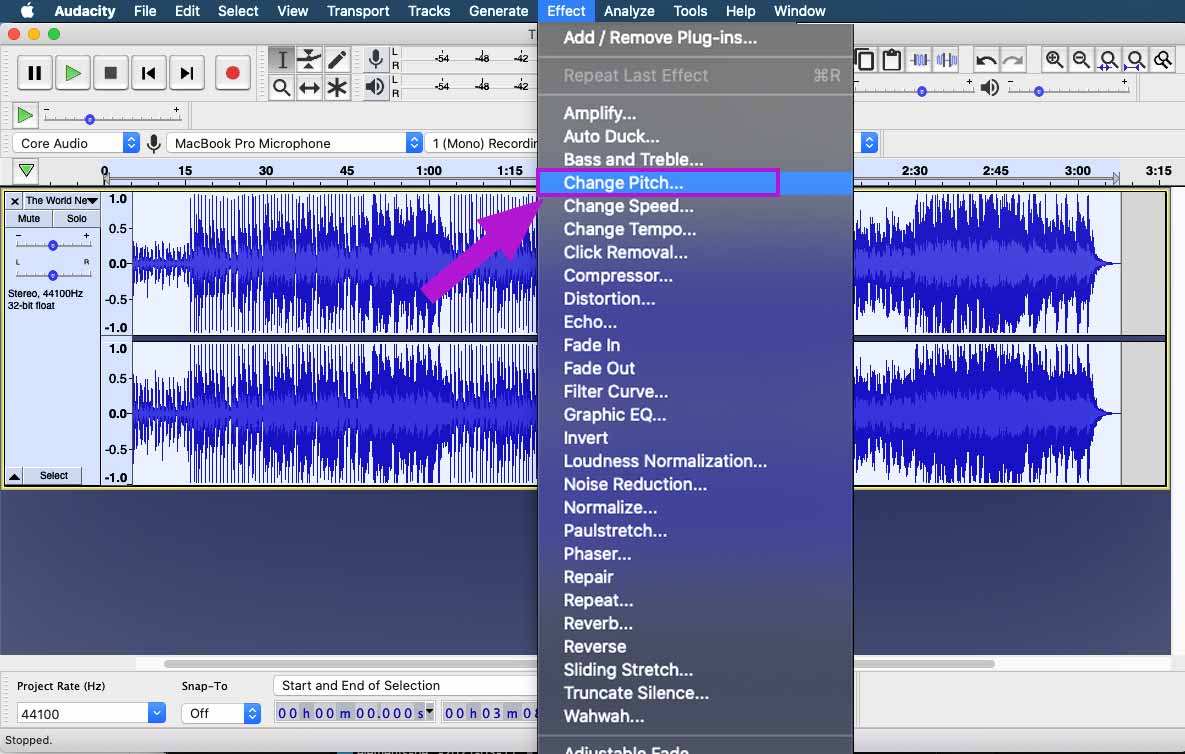Stop playback with the Stop button
1185x754 pixels.
[110, 73]
